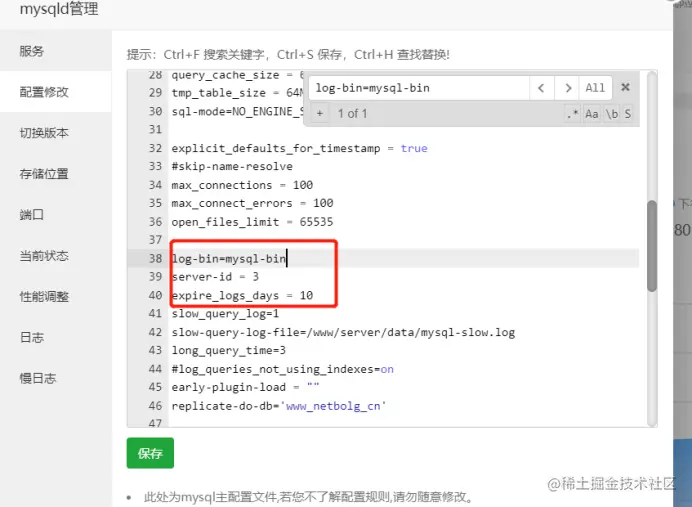Click the green 保存 button
The image size is (692, 507).
coord(150,453)
